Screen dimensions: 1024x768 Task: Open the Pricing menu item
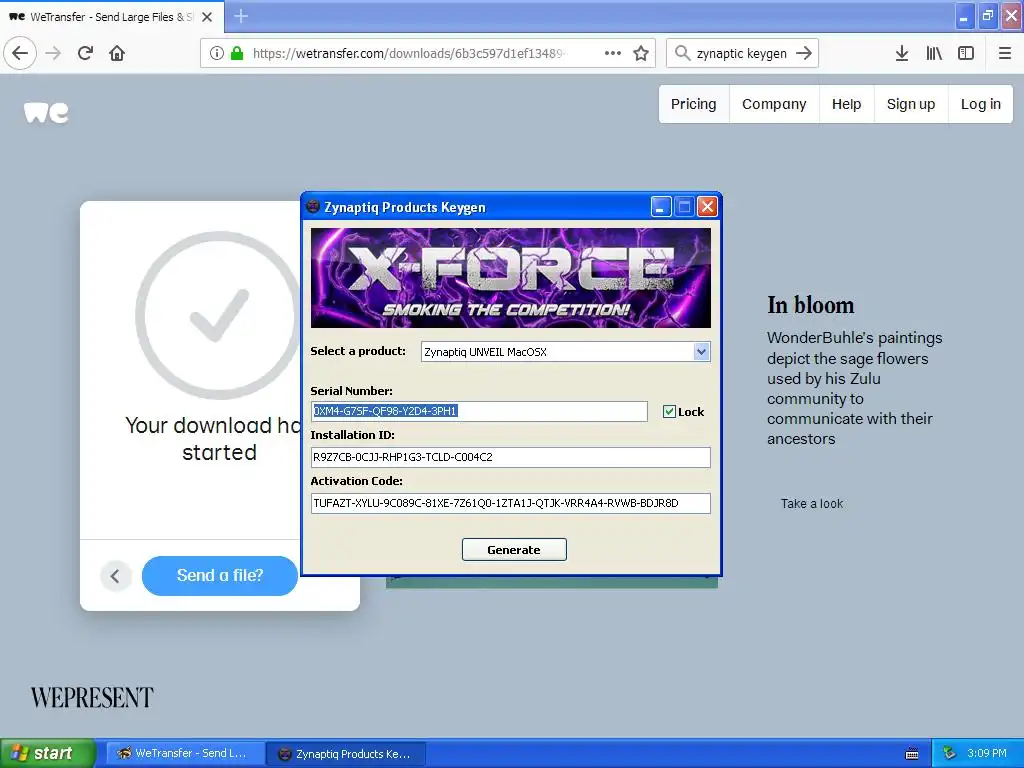tap(694, 104)
